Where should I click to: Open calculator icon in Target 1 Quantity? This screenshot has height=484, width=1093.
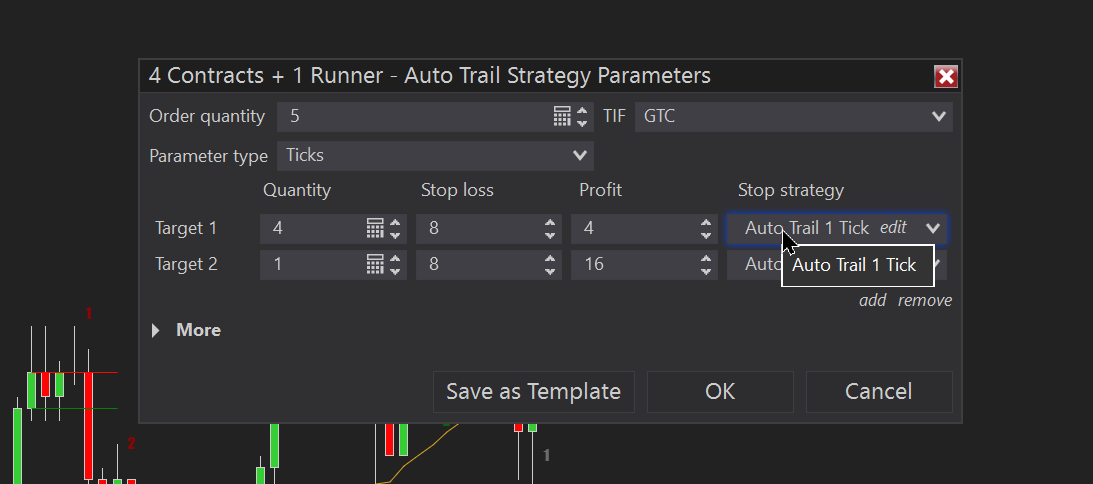click(375, 229)
